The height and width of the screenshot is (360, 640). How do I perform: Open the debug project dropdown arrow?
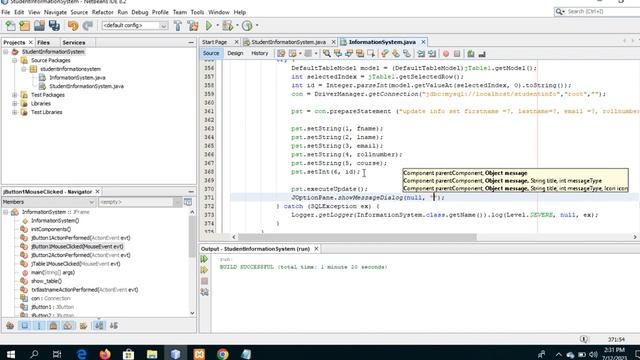click(237, 26)
